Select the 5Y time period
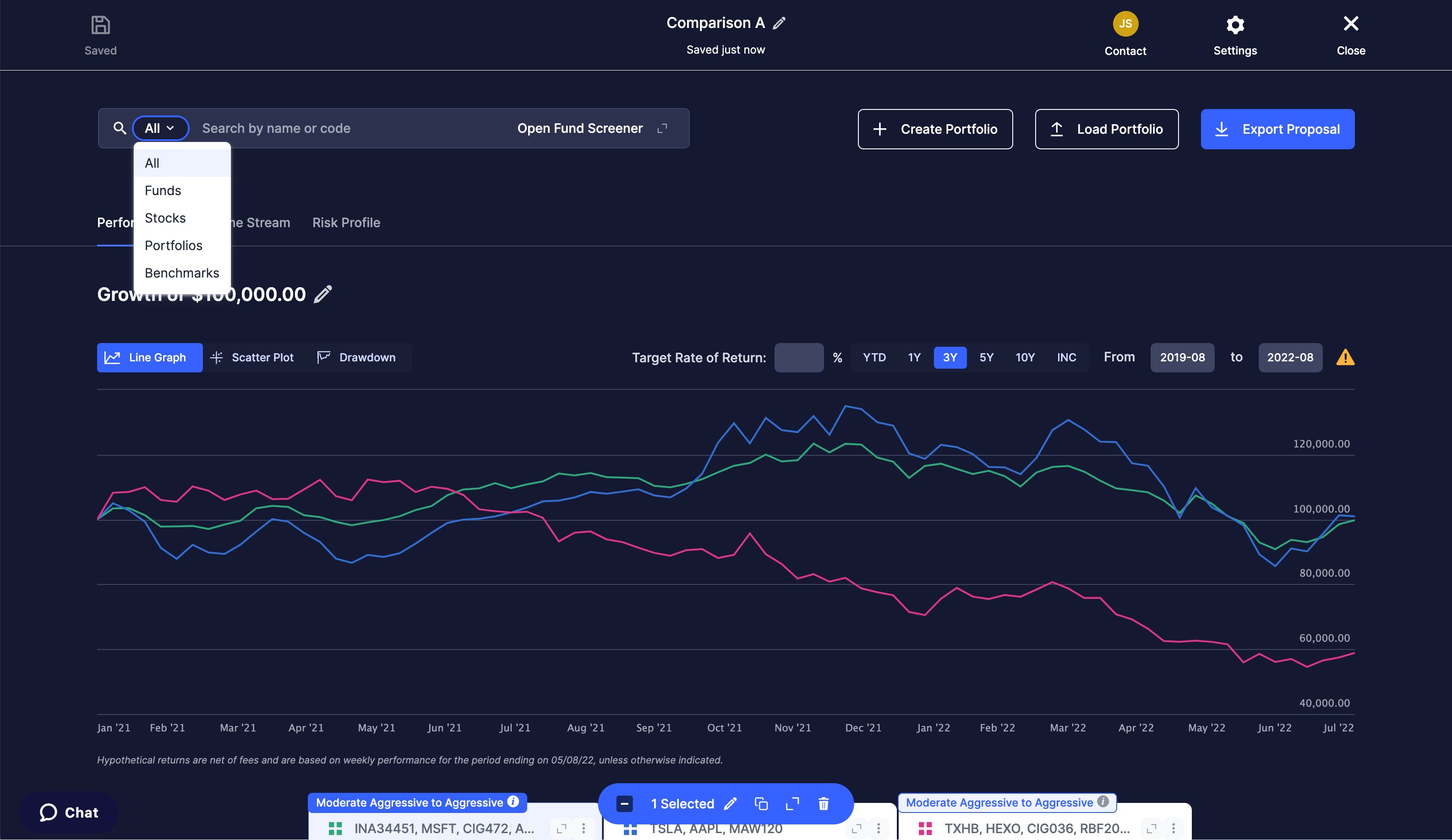The height and width of the screenshot is (840, 1452). click(986, 357)
